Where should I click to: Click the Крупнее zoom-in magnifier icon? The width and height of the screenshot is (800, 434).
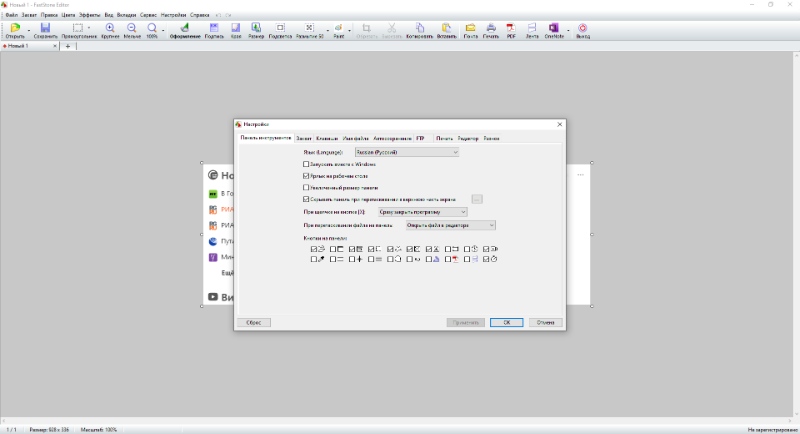(110, 30)
